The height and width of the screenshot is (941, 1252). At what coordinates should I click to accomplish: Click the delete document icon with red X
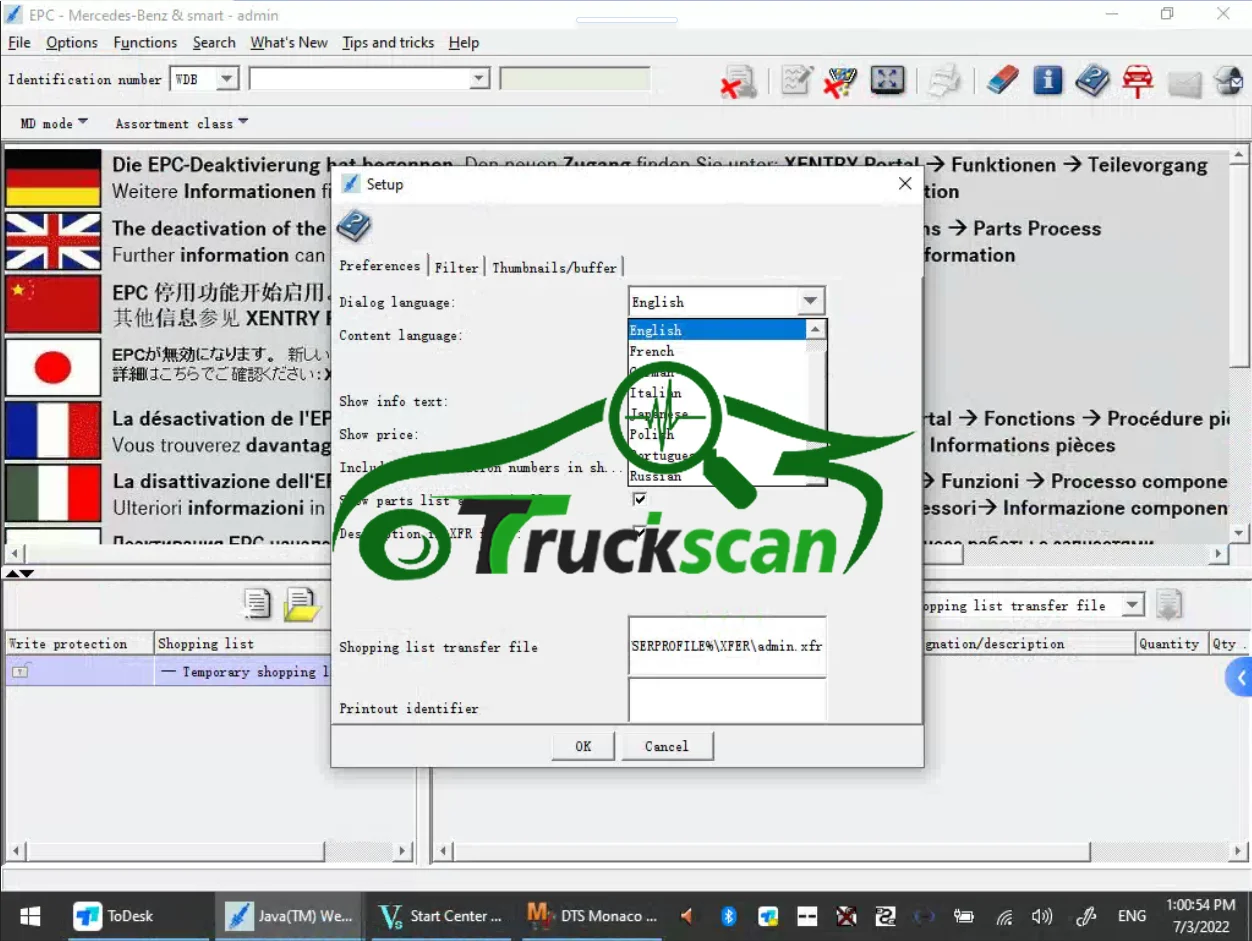[x=738, y=81]
